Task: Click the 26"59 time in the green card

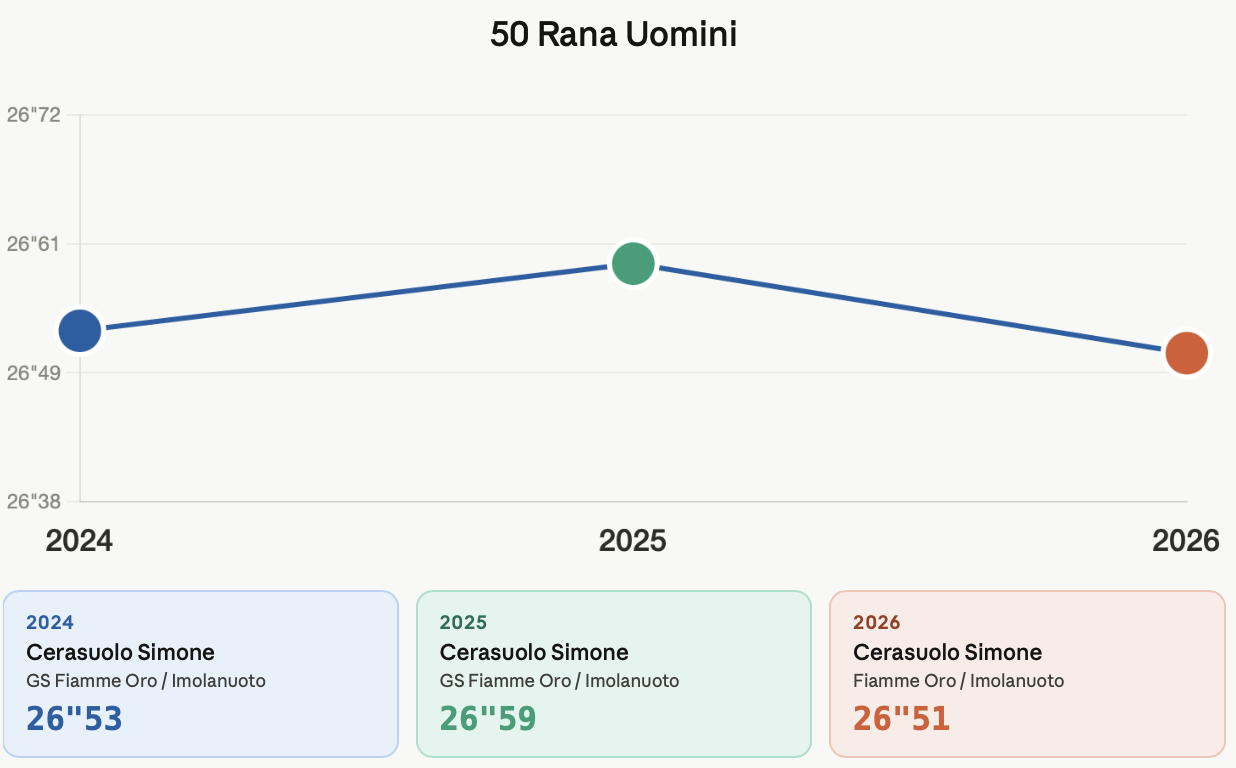Action: coord(488,718)
